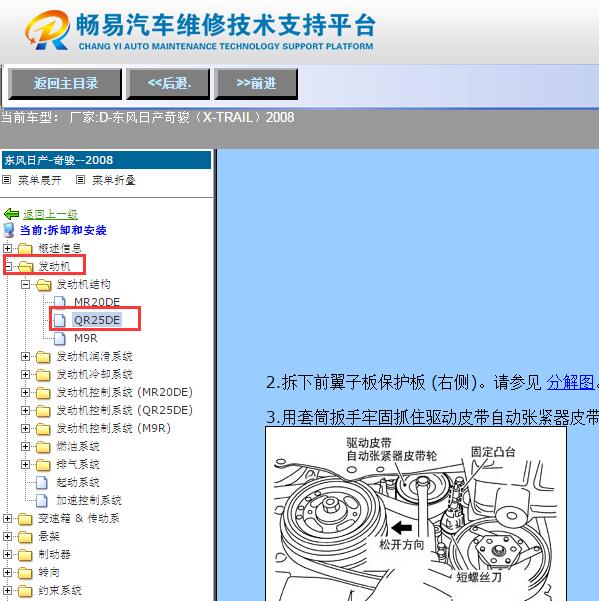
Task: Click 发动机控制系统 (MR20DE) folder icon
Action: [43, 393]
